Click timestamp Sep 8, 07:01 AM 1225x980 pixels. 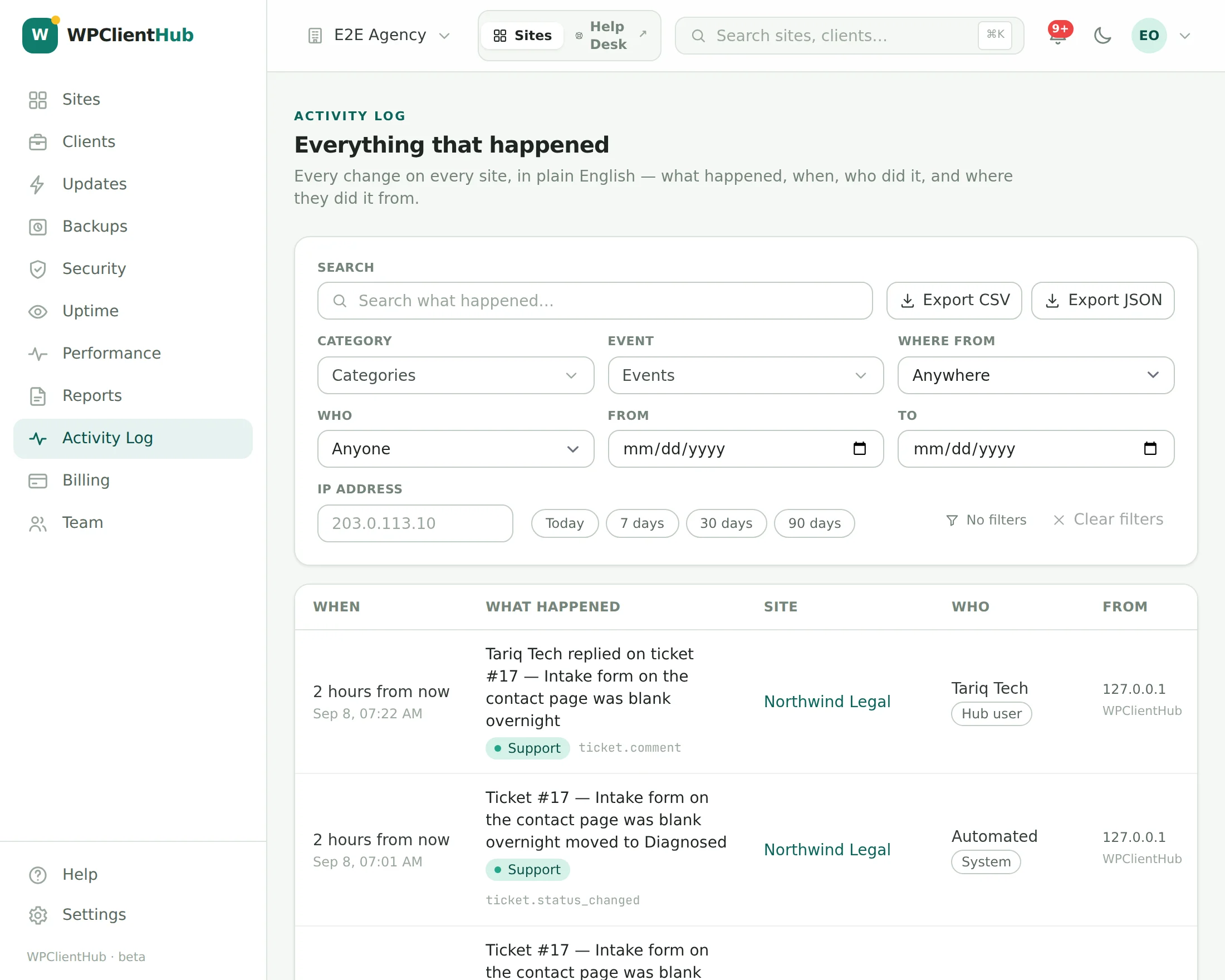coord(367,862)
